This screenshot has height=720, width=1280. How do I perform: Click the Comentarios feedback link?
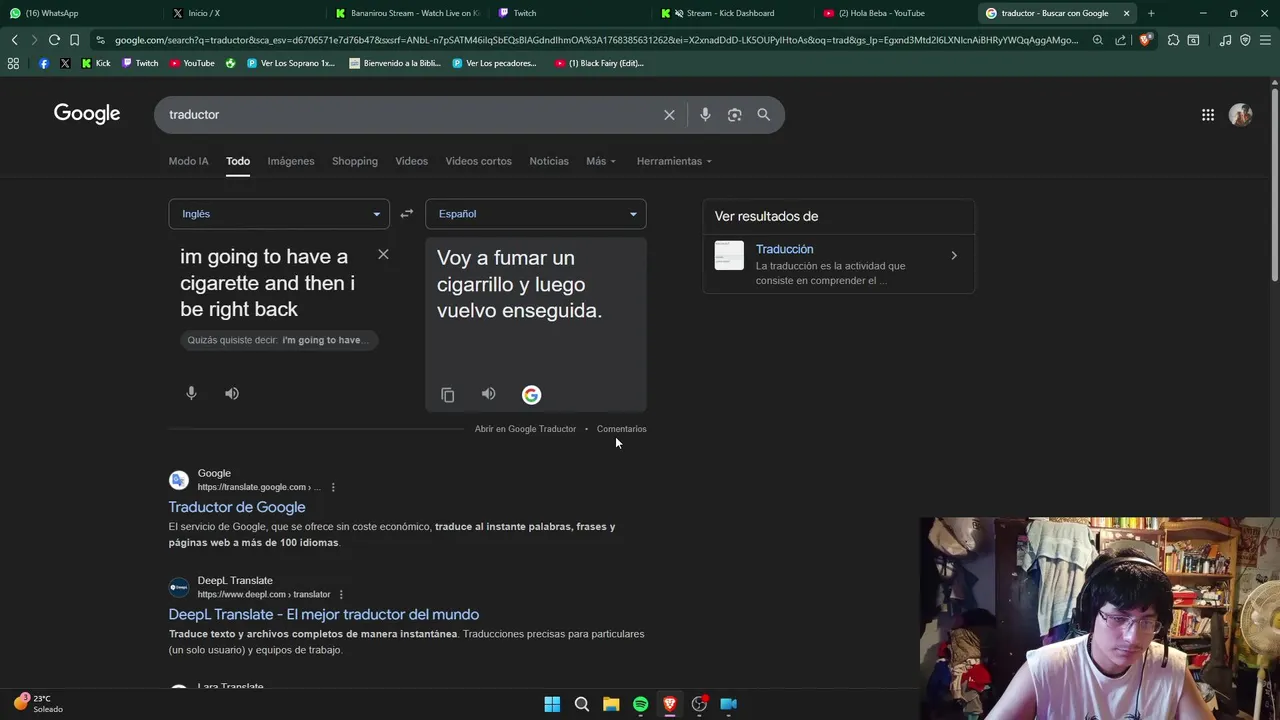click(621, 429)
